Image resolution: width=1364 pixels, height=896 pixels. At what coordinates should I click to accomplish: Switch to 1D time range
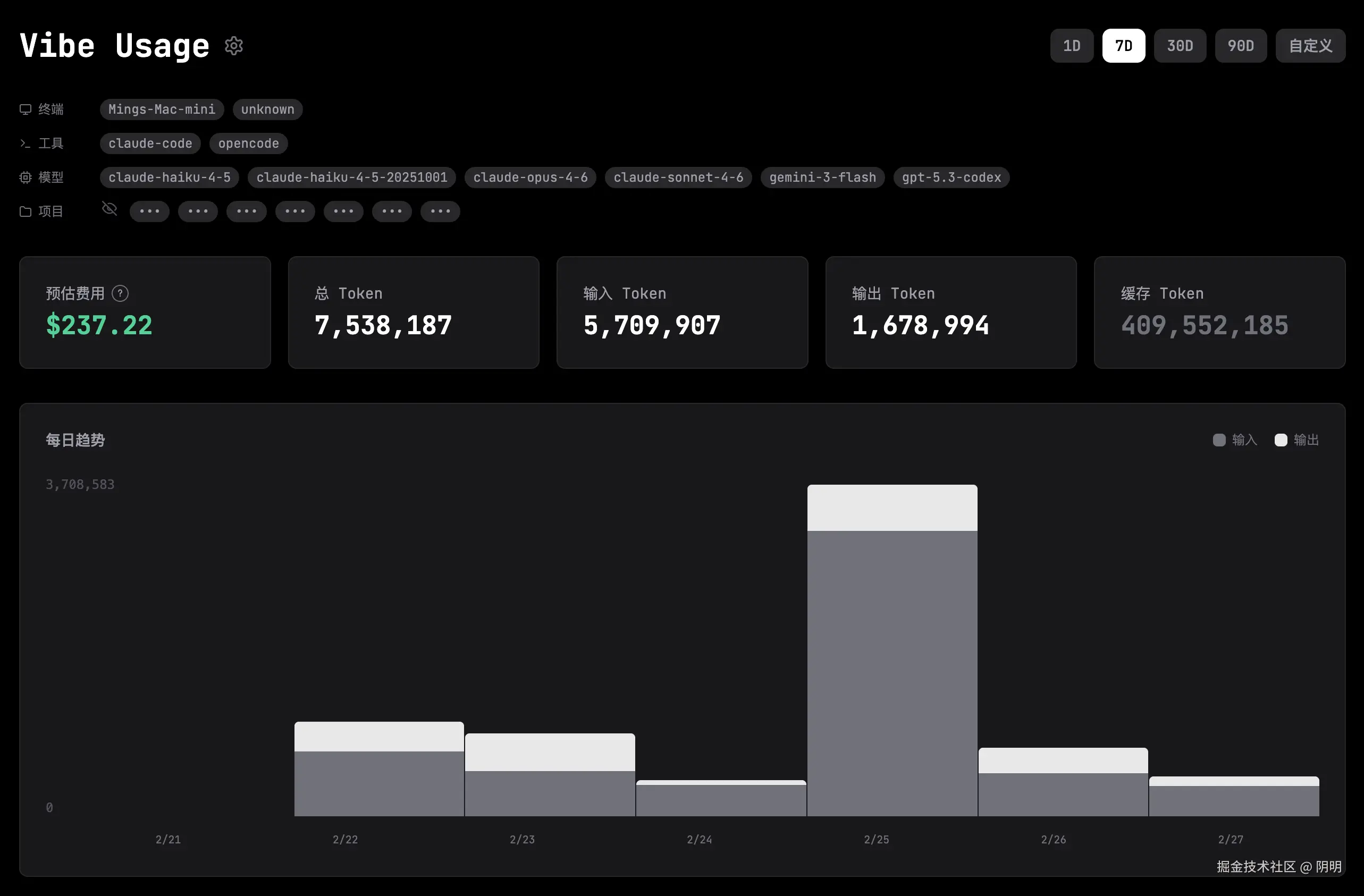point(1071,46)
